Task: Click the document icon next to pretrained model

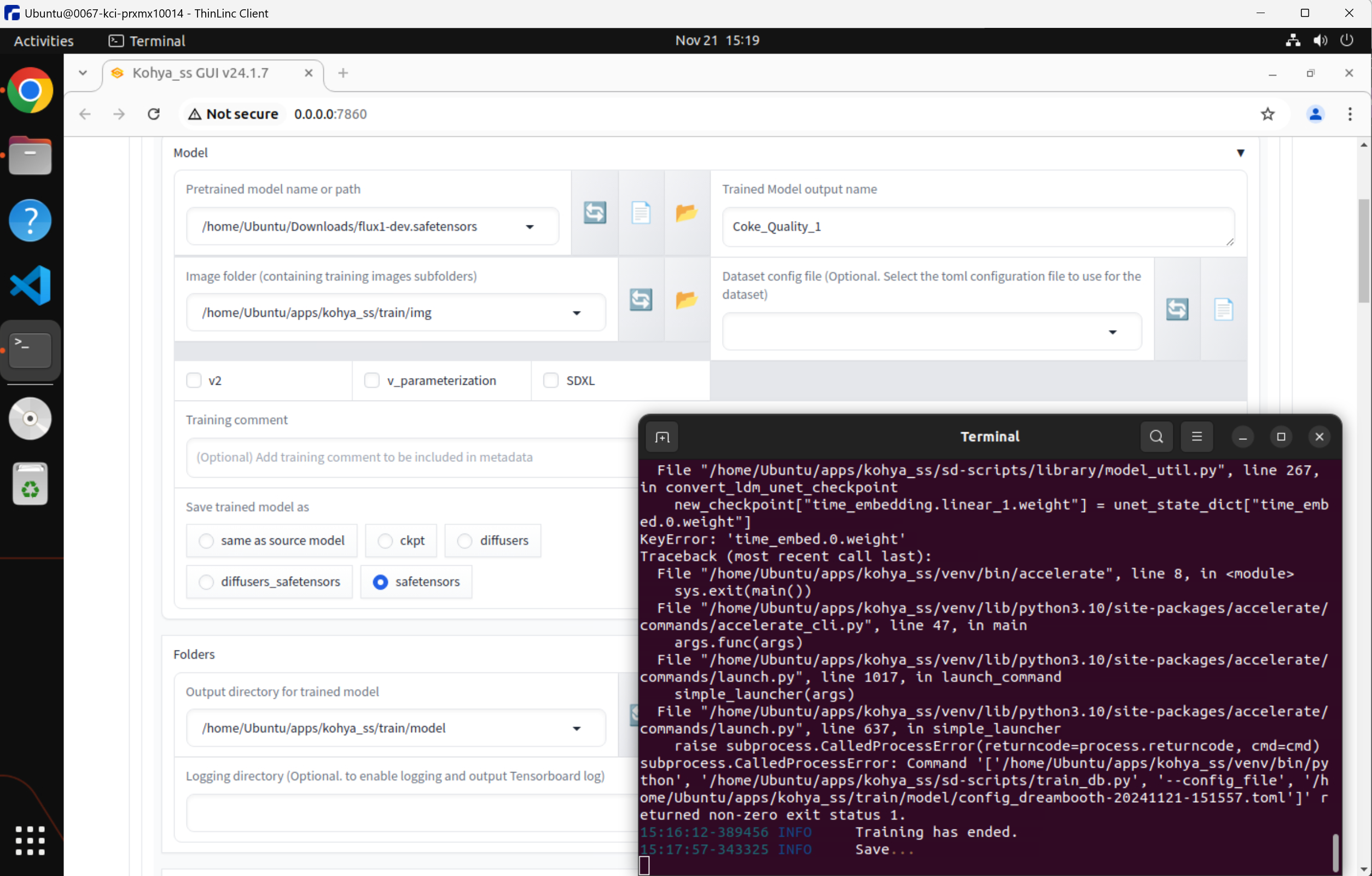Action: click(641, 213)
